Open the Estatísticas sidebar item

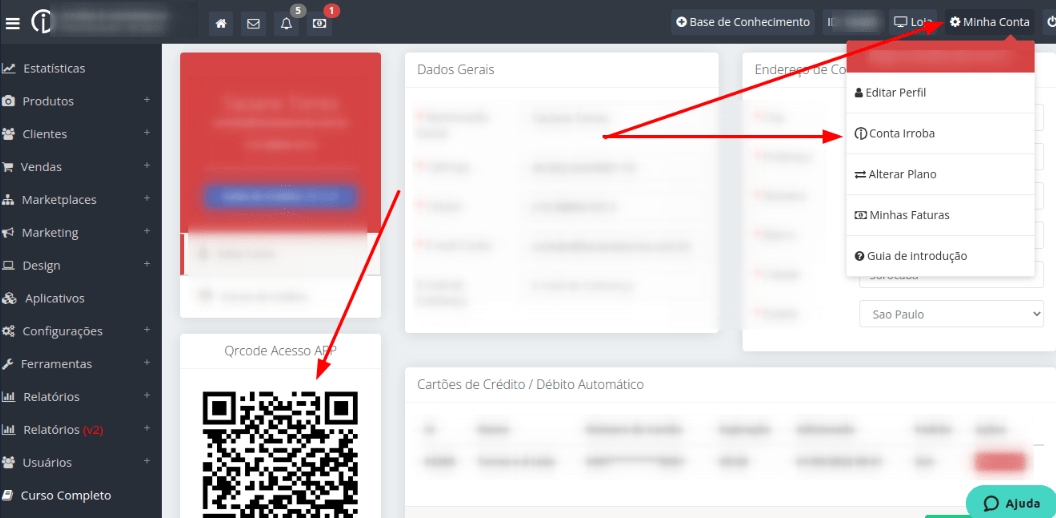click(81, 68)
